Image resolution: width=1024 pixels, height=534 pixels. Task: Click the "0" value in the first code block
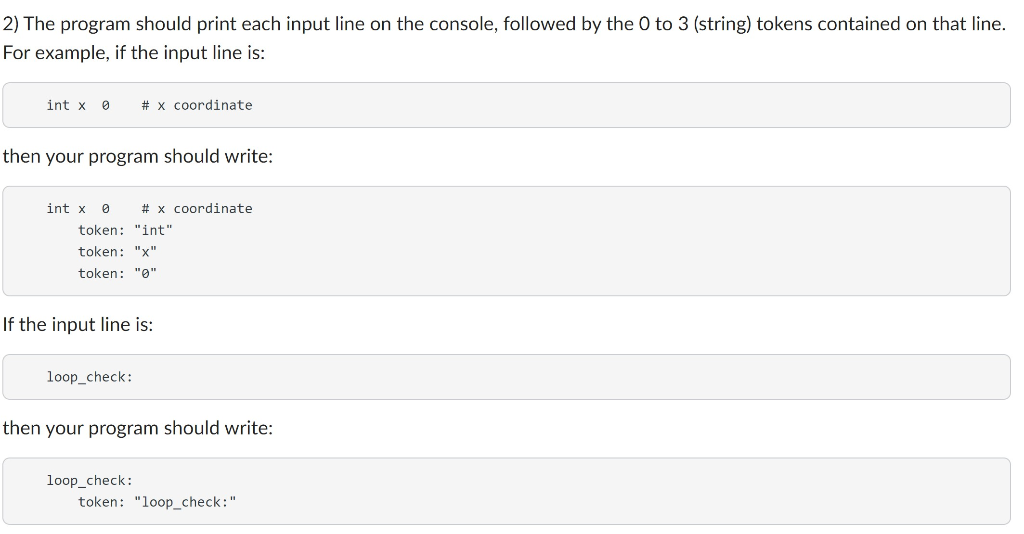(106, 105)
